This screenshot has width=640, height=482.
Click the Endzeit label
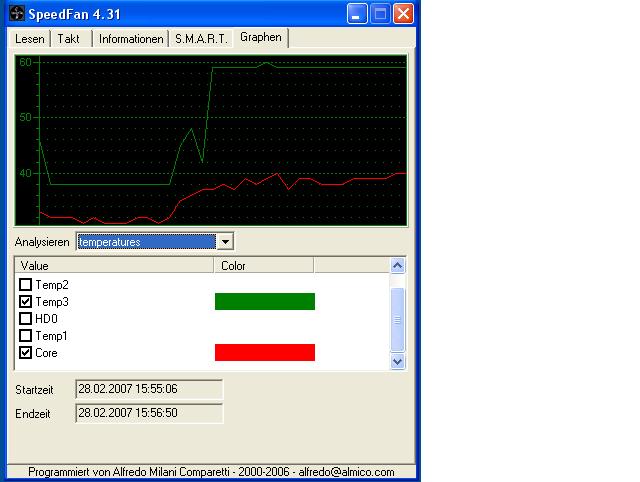point(33,414)
